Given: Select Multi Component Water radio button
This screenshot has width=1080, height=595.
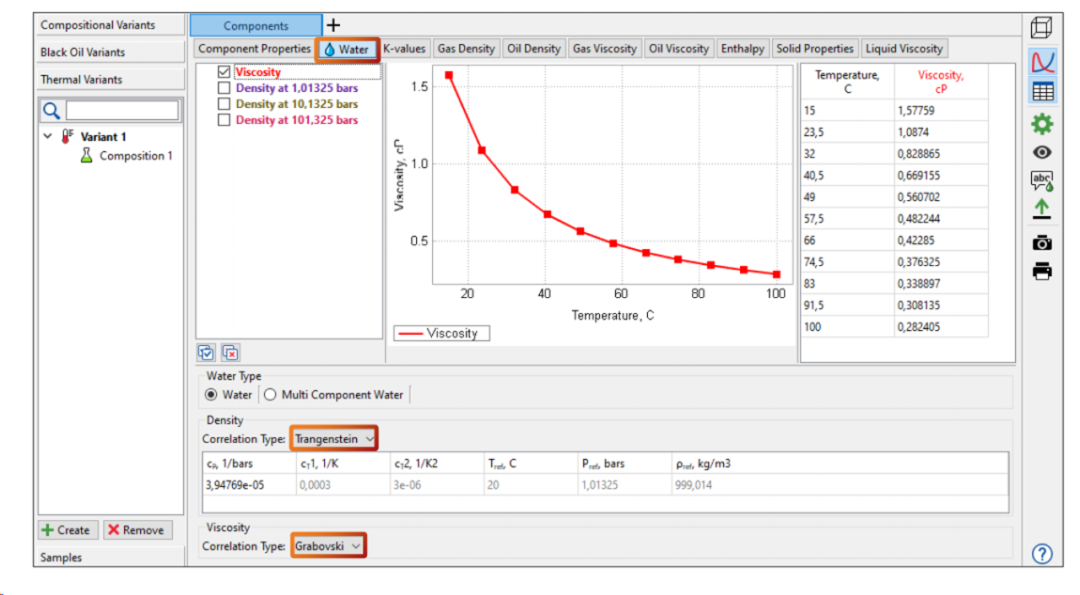Looking at the screenshot, I should 270,395.
